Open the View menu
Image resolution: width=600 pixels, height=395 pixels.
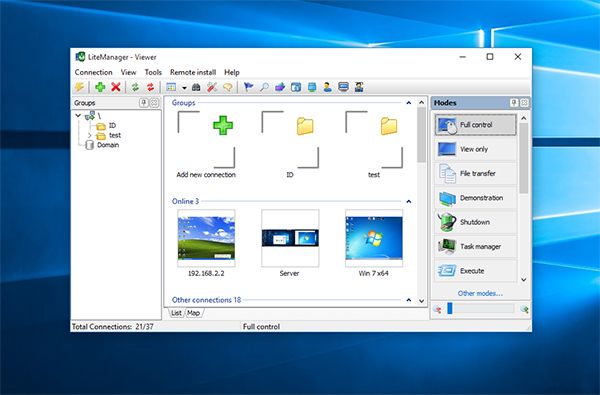(128, 72)
